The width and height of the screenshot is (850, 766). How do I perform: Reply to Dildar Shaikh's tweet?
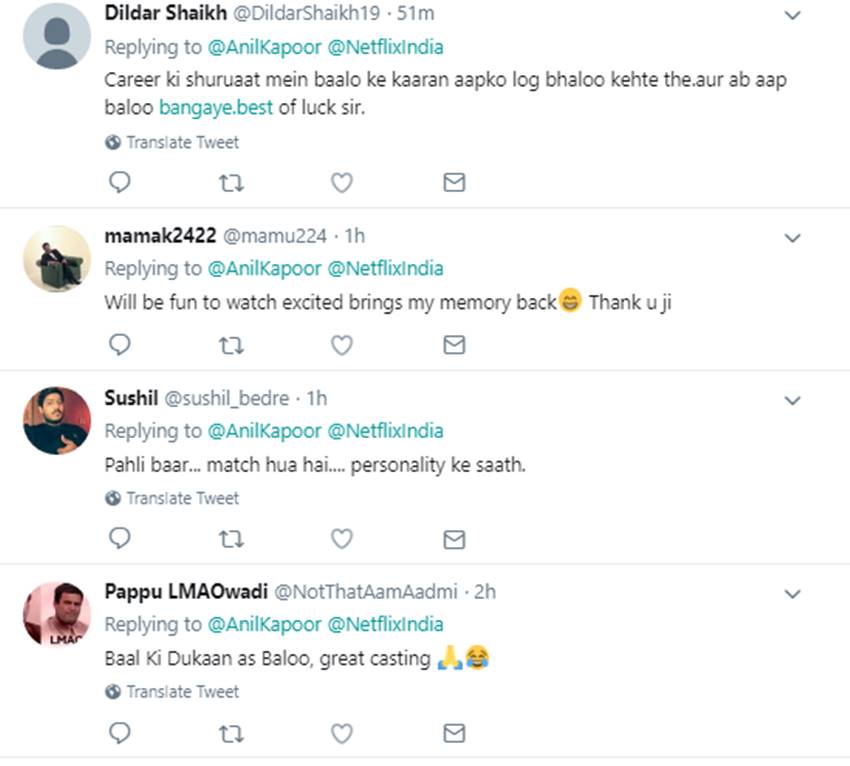click(119, 182)
